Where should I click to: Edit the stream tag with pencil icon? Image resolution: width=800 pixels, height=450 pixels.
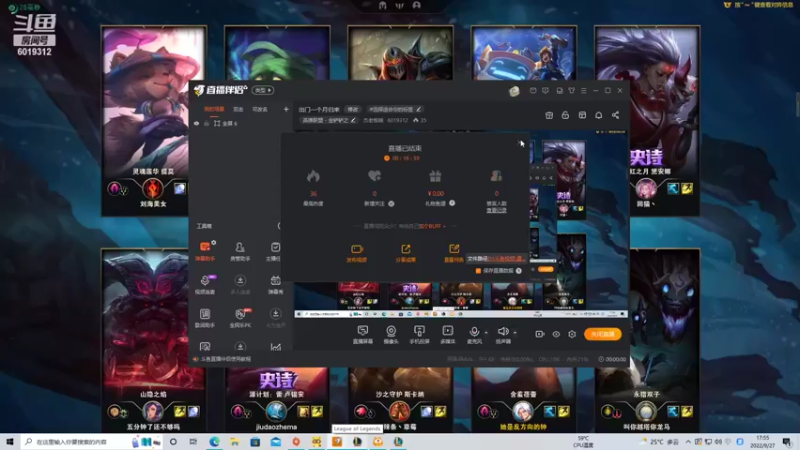[418, 109]
